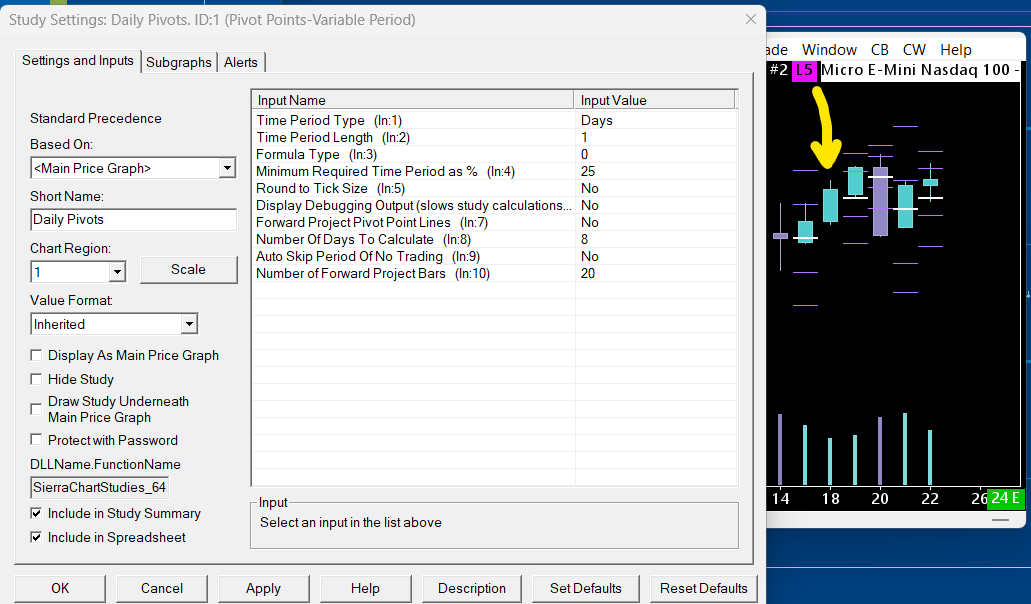Image resolution: width=1031 pixels, height=604 pixels.
Task: Close the Study Settings dialog
Action: pyautogui.click(x=750, y=20)
